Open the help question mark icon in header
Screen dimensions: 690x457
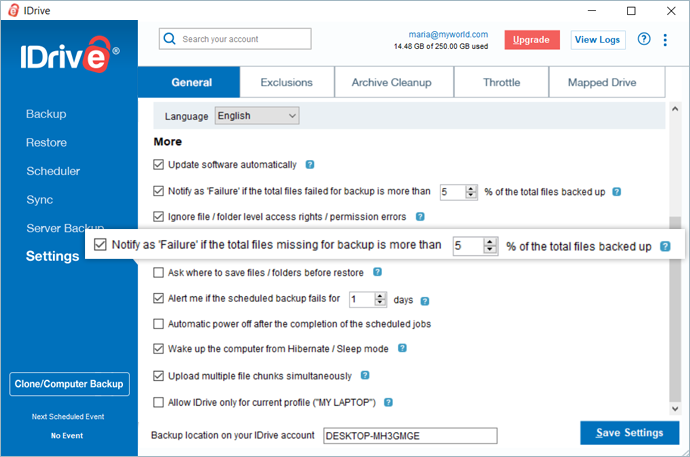(644, 39)
